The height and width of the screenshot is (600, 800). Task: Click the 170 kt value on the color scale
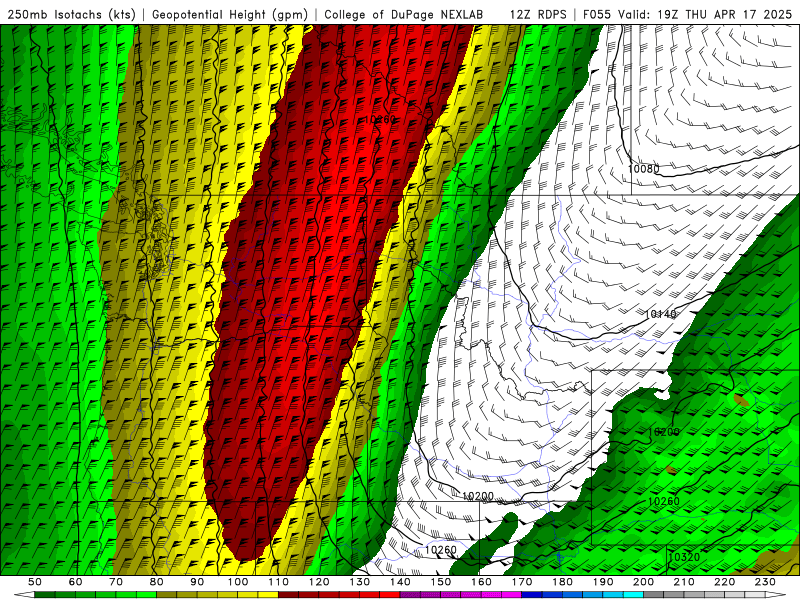click(521, 582)
